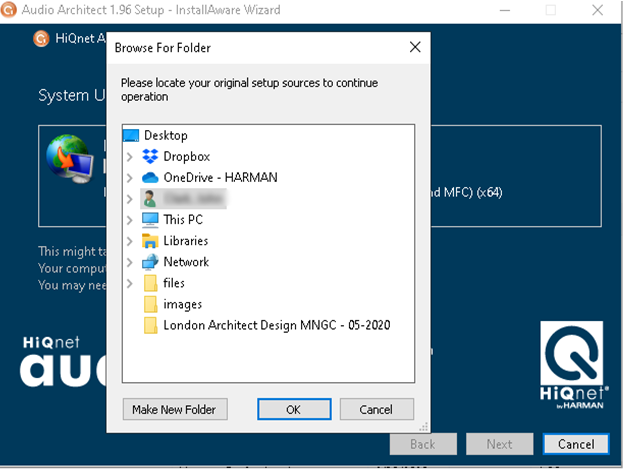The height and width of the screenshot is (470, 625).
Task: Click the Libraries folder icon
Action: pos(150,241)
